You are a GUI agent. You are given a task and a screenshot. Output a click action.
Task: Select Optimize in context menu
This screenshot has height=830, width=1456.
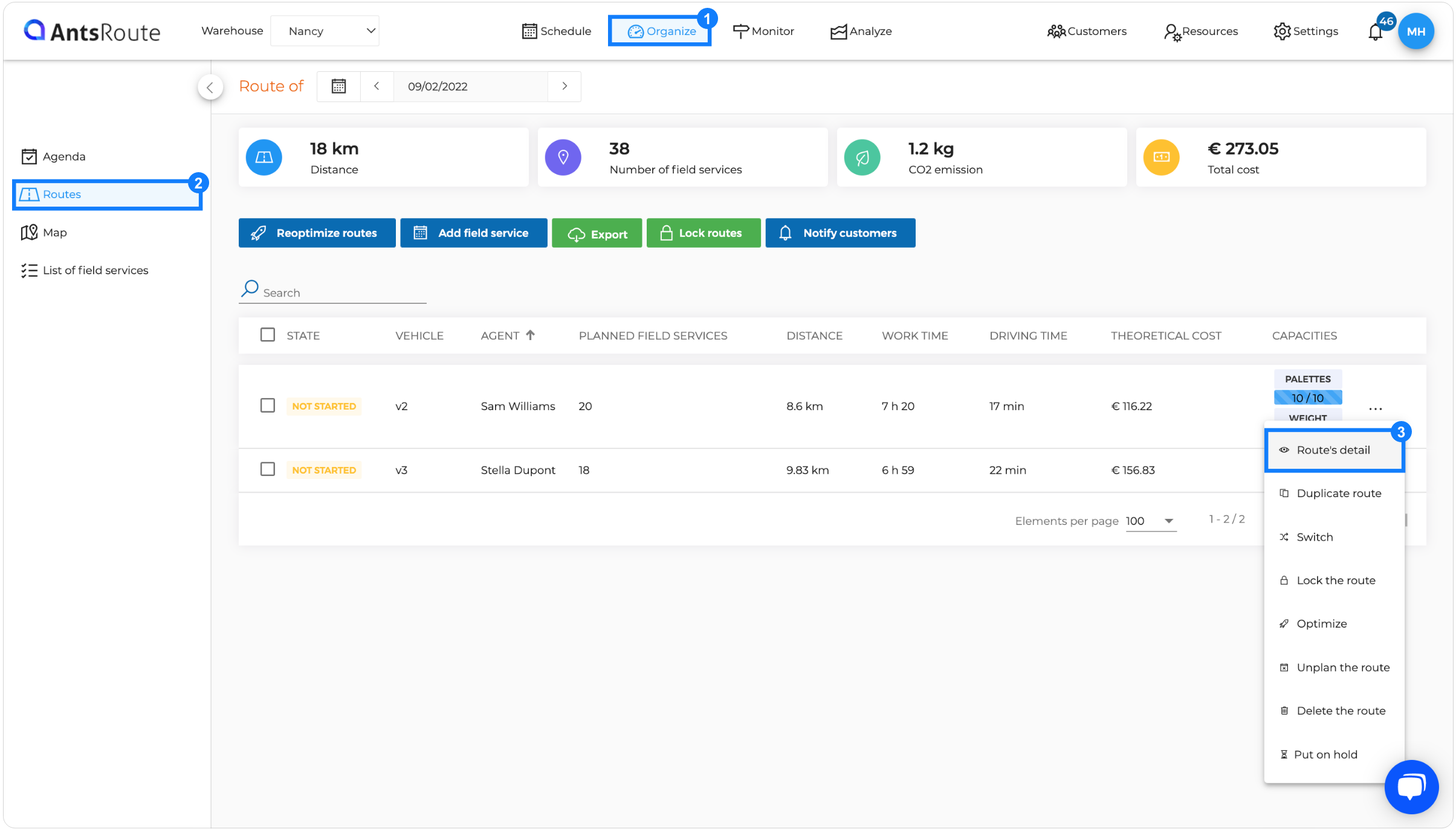[1334, 624]
